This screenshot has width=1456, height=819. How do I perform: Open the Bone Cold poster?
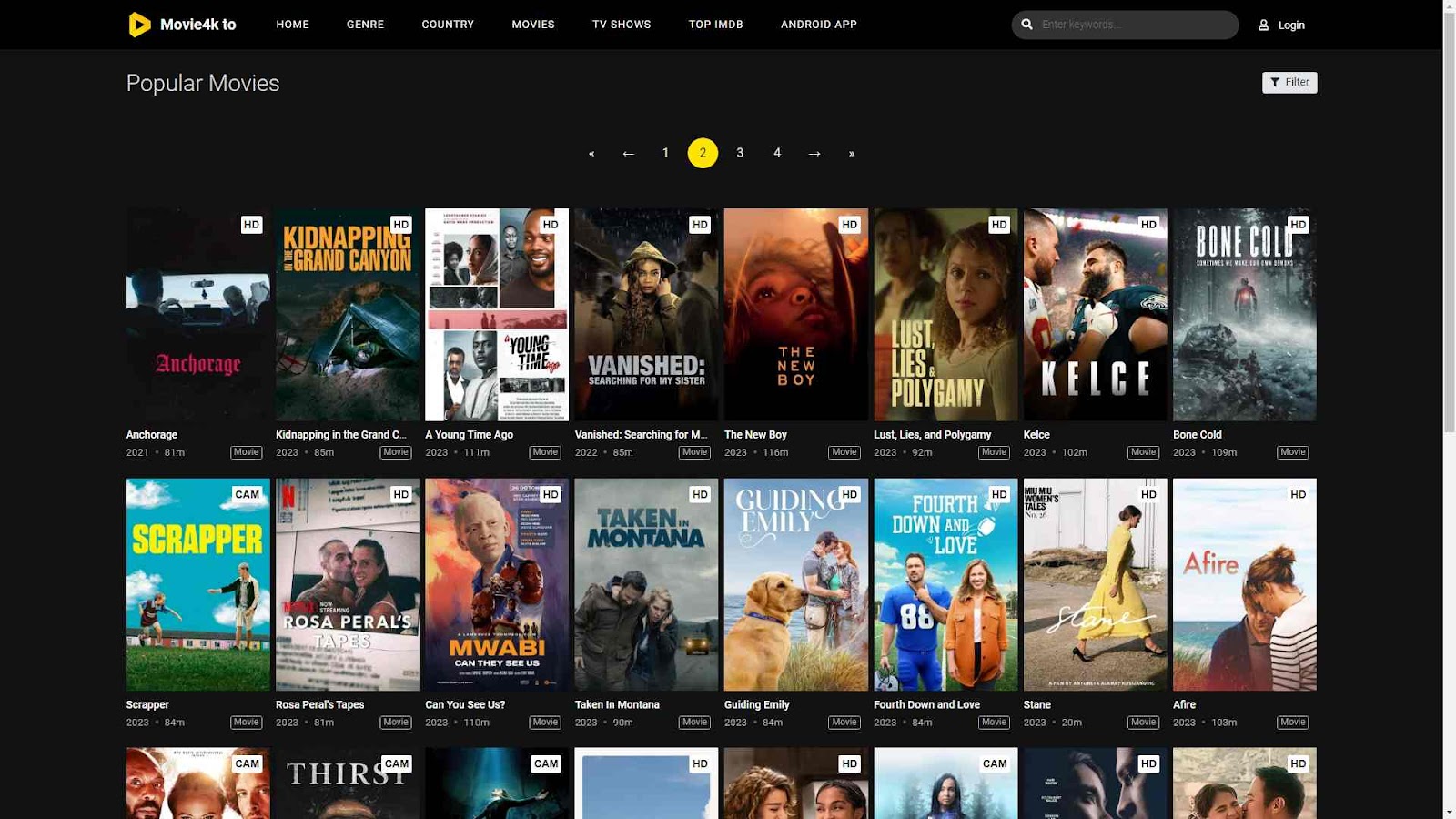tap(1245, 315)
